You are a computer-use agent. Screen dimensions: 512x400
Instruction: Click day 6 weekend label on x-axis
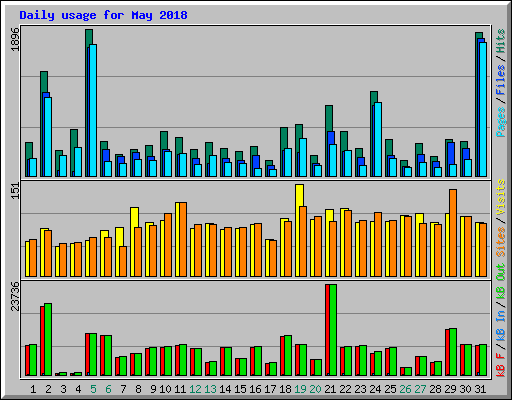pyautogui.click(x=108, y=389)
